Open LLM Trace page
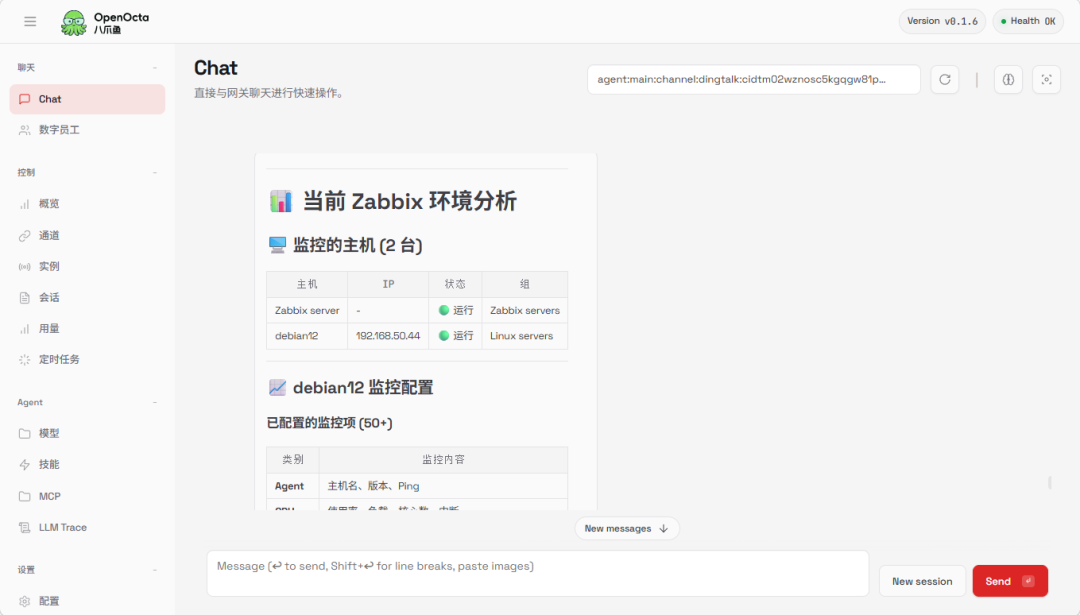 point(87,528)
